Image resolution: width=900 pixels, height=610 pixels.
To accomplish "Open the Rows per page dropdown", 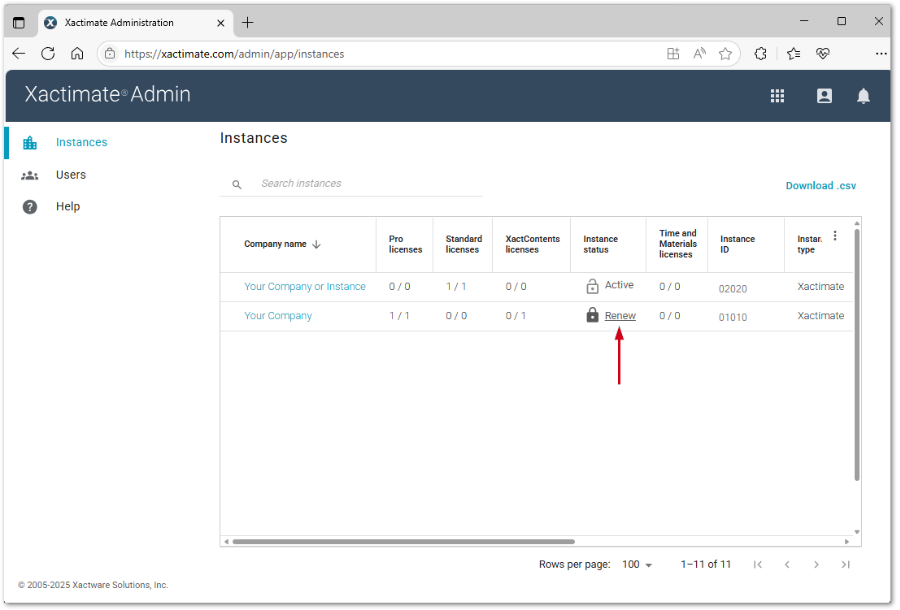I will 637,565.
